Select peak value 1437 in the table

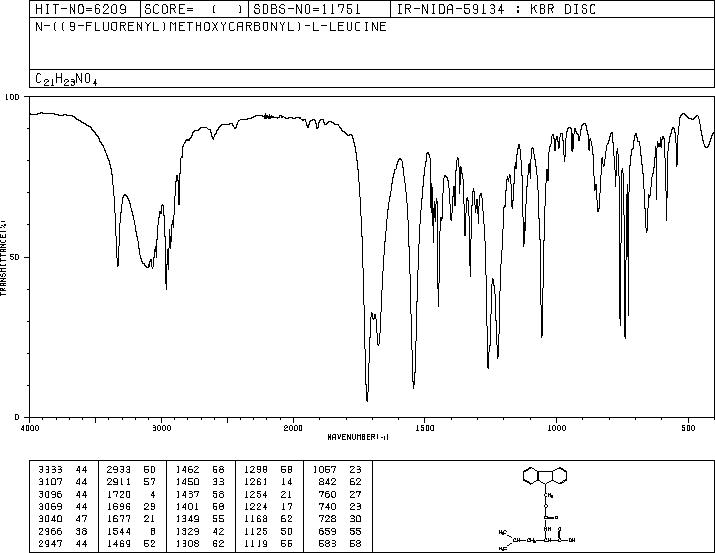(187, 494)
